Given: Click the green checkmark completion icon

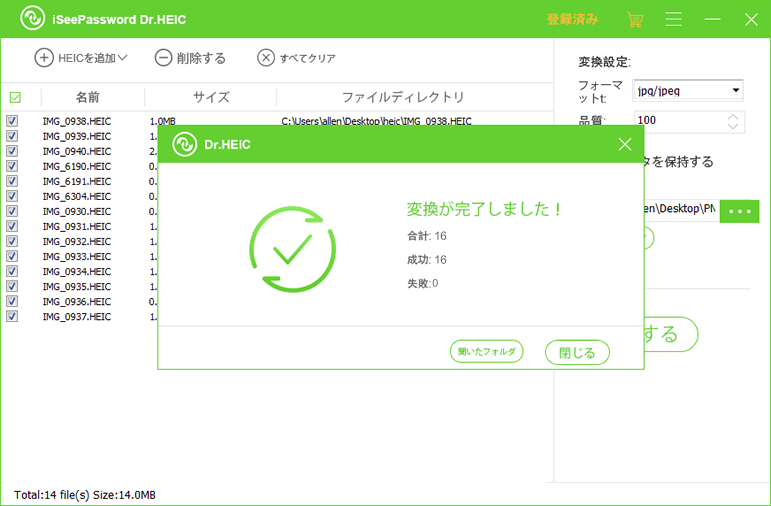Looking at the screenshot, I should click(x=293, y=249).
